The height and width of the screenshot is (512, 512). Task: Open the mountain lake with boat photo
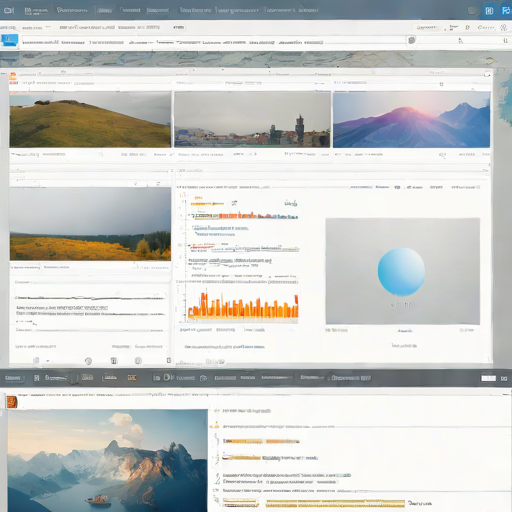(108, 460)
